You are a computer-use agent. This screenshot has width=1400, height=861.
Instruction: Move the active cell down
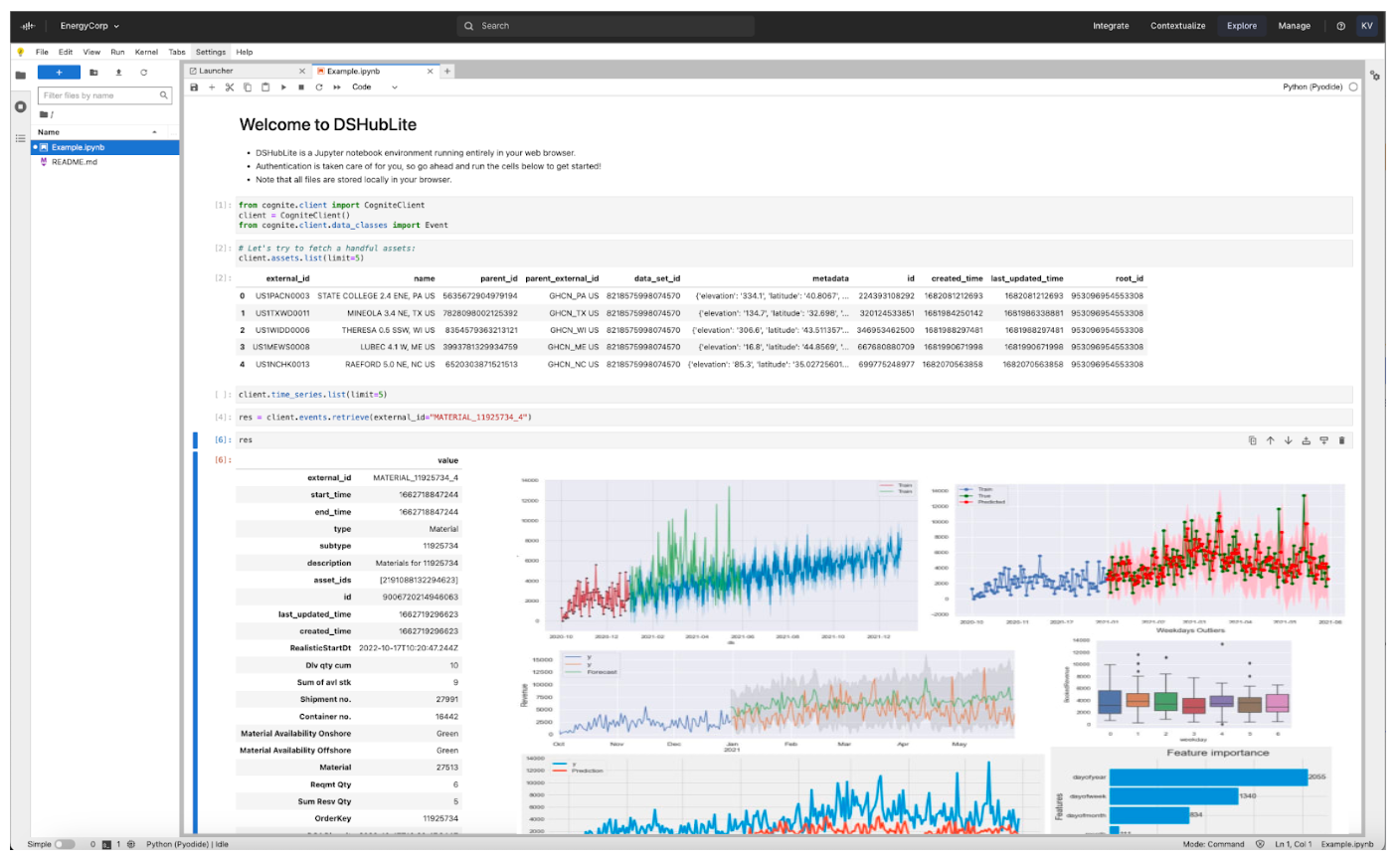(1289, 440)
